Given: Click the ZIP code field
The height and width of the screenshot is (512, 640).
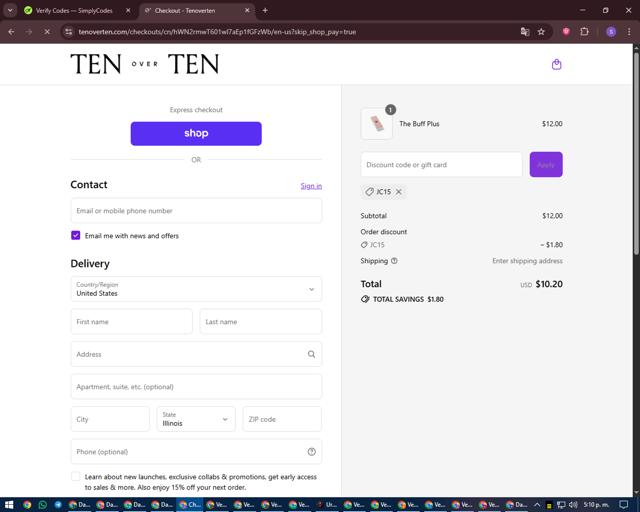Looking at the screenshot, I should pyautogui.click(x=282, y=419).
